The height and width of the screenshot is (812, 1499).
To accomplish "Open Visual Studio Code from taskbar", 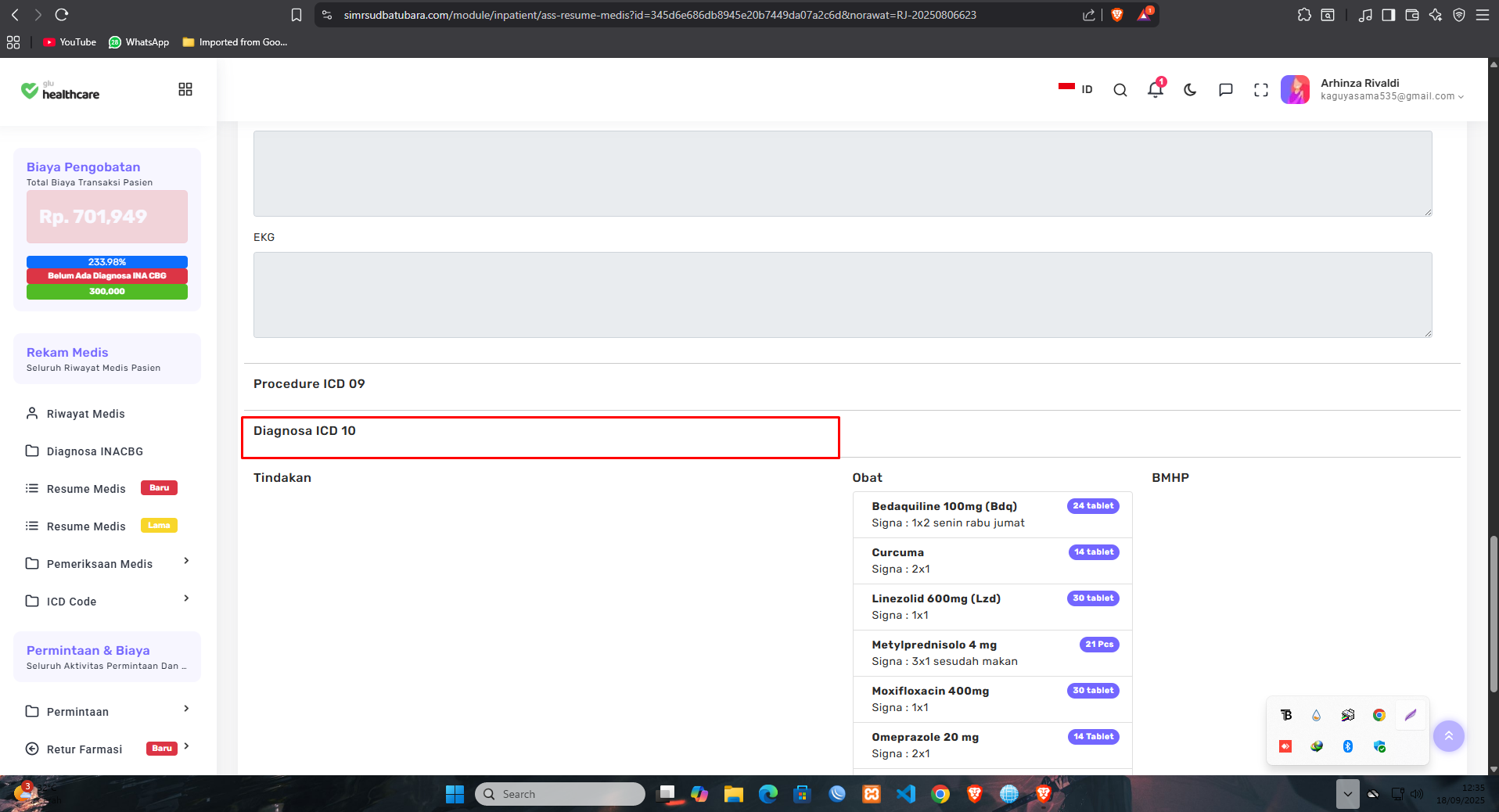I will (x=905, y=794).
